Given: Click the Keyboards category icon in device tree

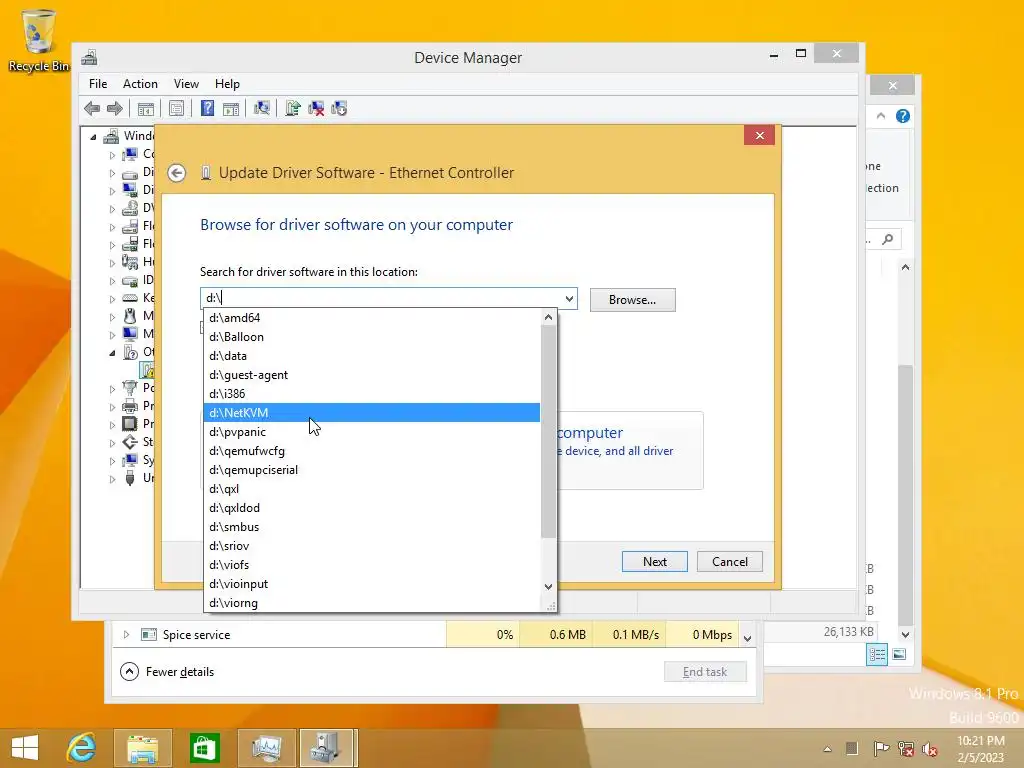Looking at the screenshot, I should (x=131, y=298).
